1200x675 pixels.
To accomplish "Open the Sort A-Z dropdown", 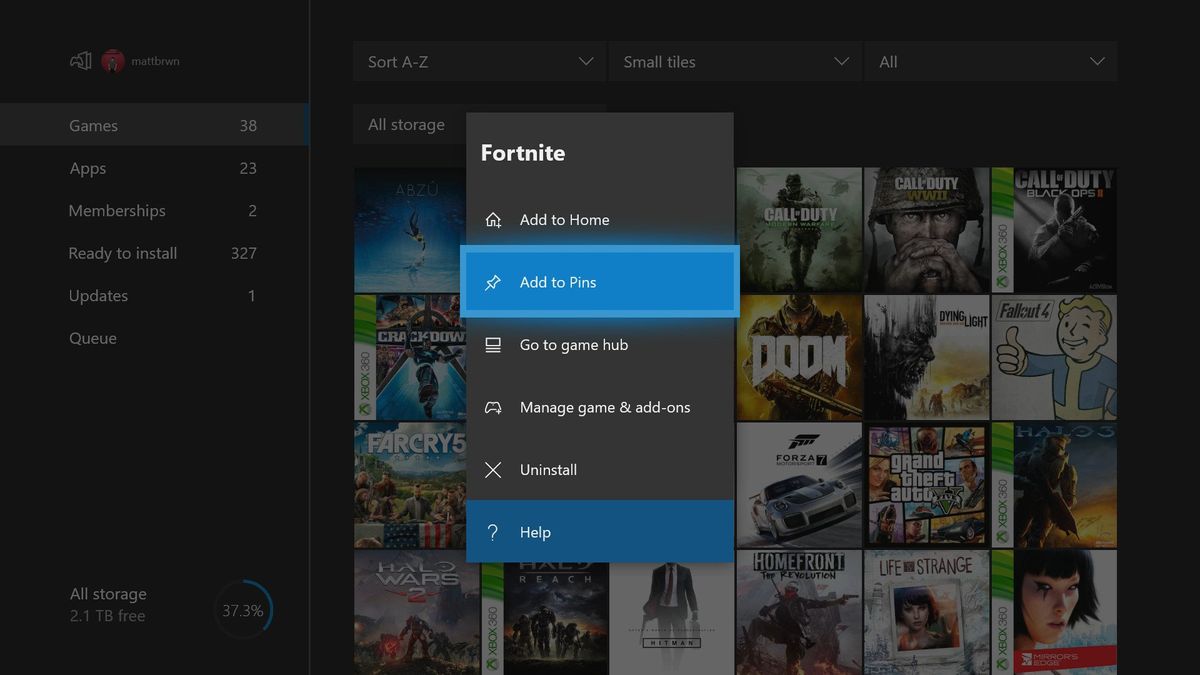I will coord(479,61).
